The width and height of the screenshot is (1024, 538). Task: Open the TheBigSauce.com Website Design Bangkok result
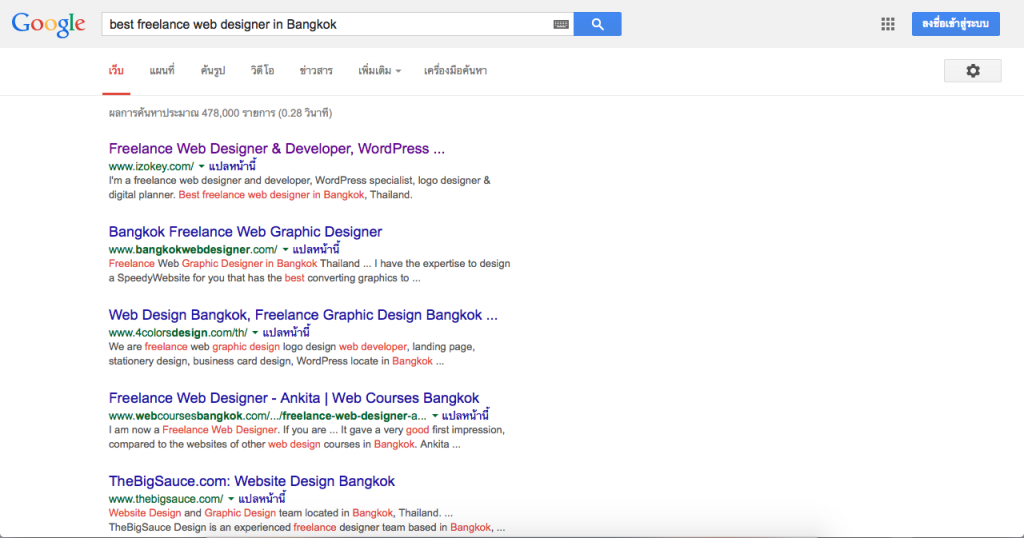click(251, 481)
